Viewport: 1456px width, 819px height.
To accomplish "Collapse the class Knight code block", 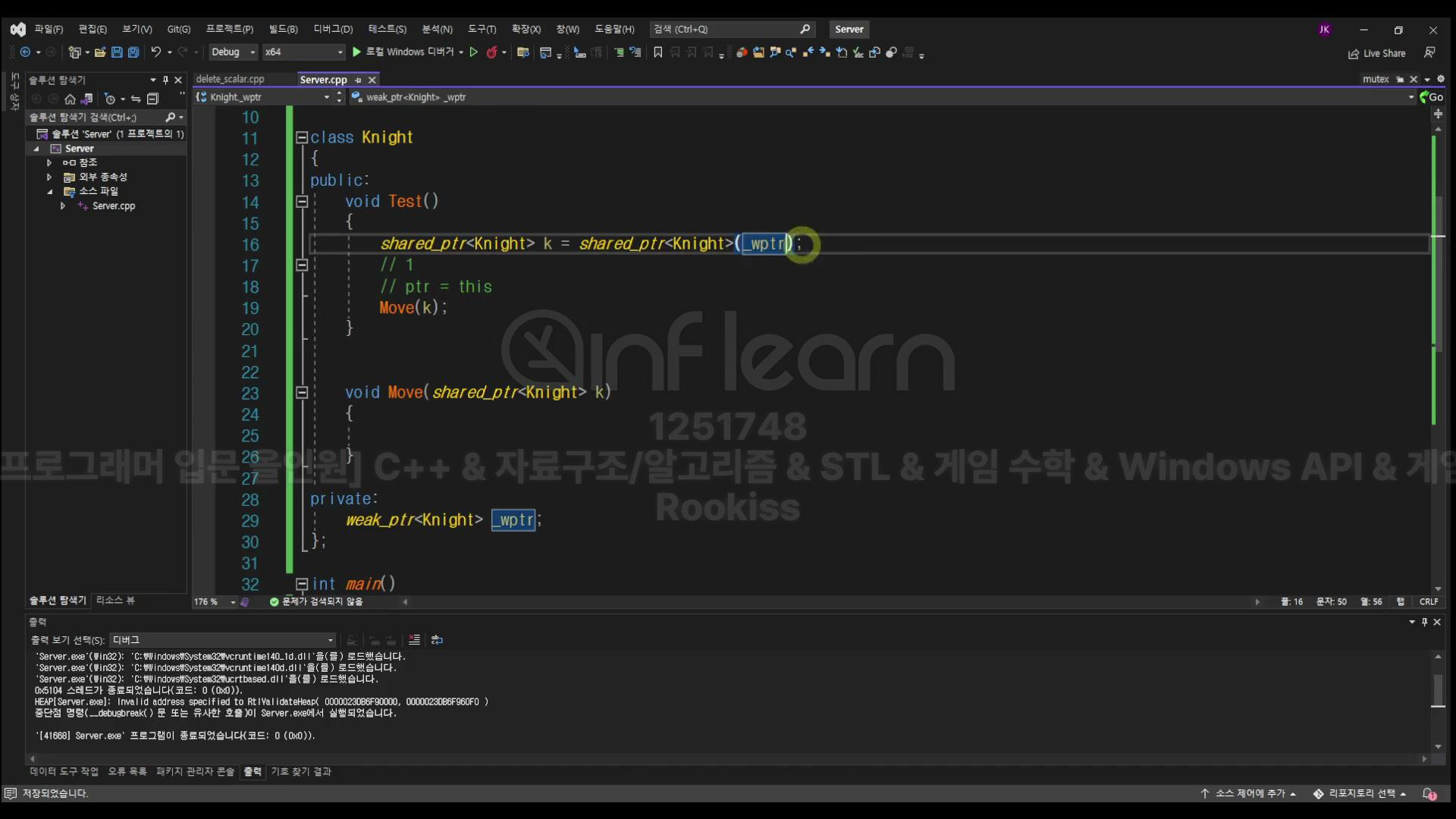I will pos(301,138).
